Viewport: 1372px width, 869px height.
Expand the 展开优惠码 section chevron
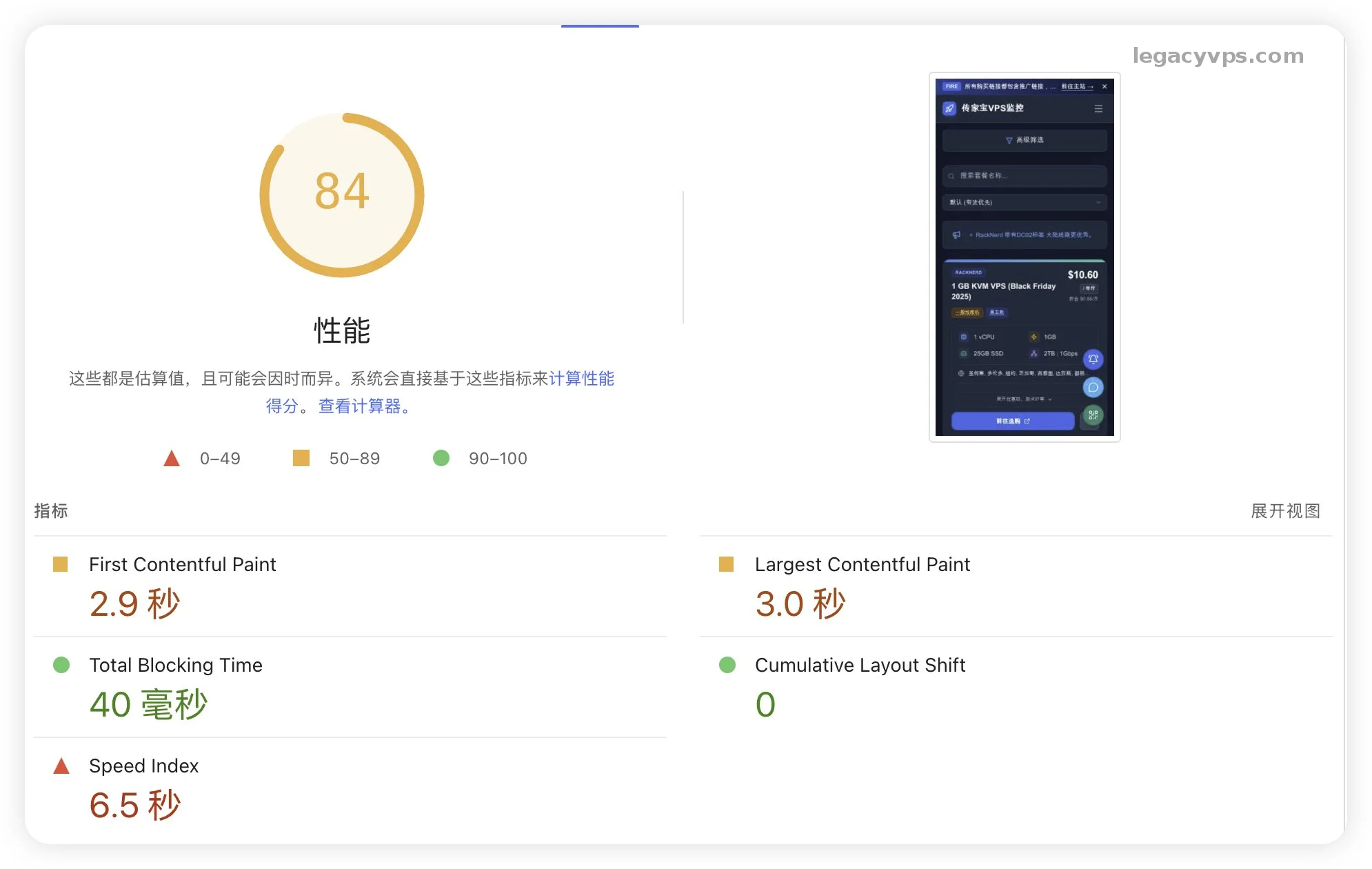click(x=1050, y=399)
